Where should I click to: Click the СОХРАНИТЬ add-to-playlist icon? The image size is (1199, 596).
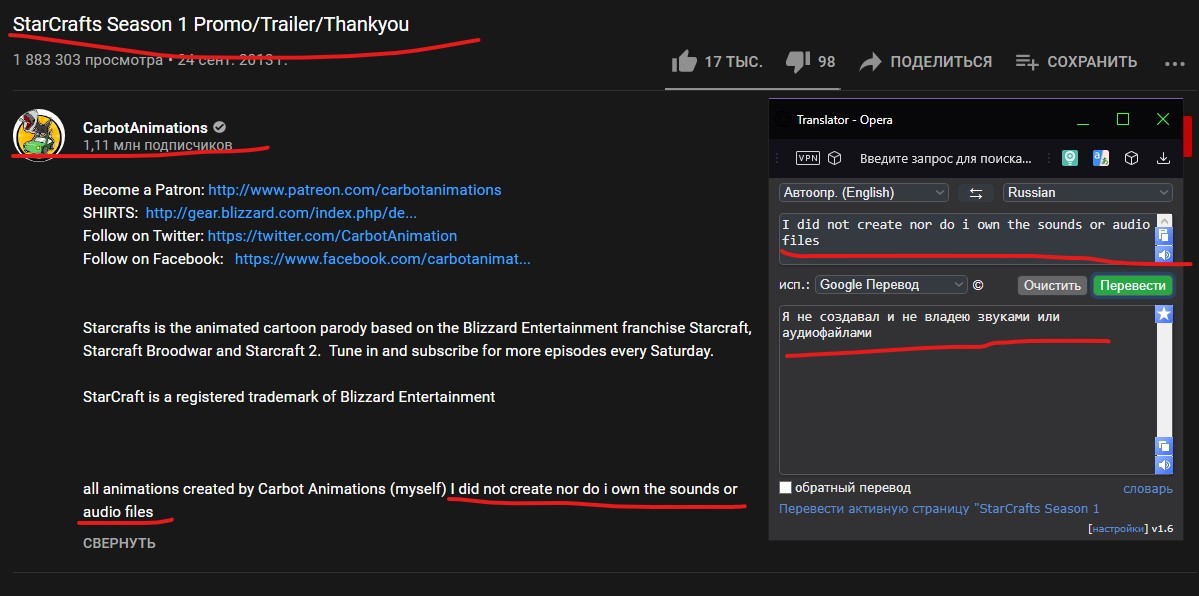[1027, 62]
